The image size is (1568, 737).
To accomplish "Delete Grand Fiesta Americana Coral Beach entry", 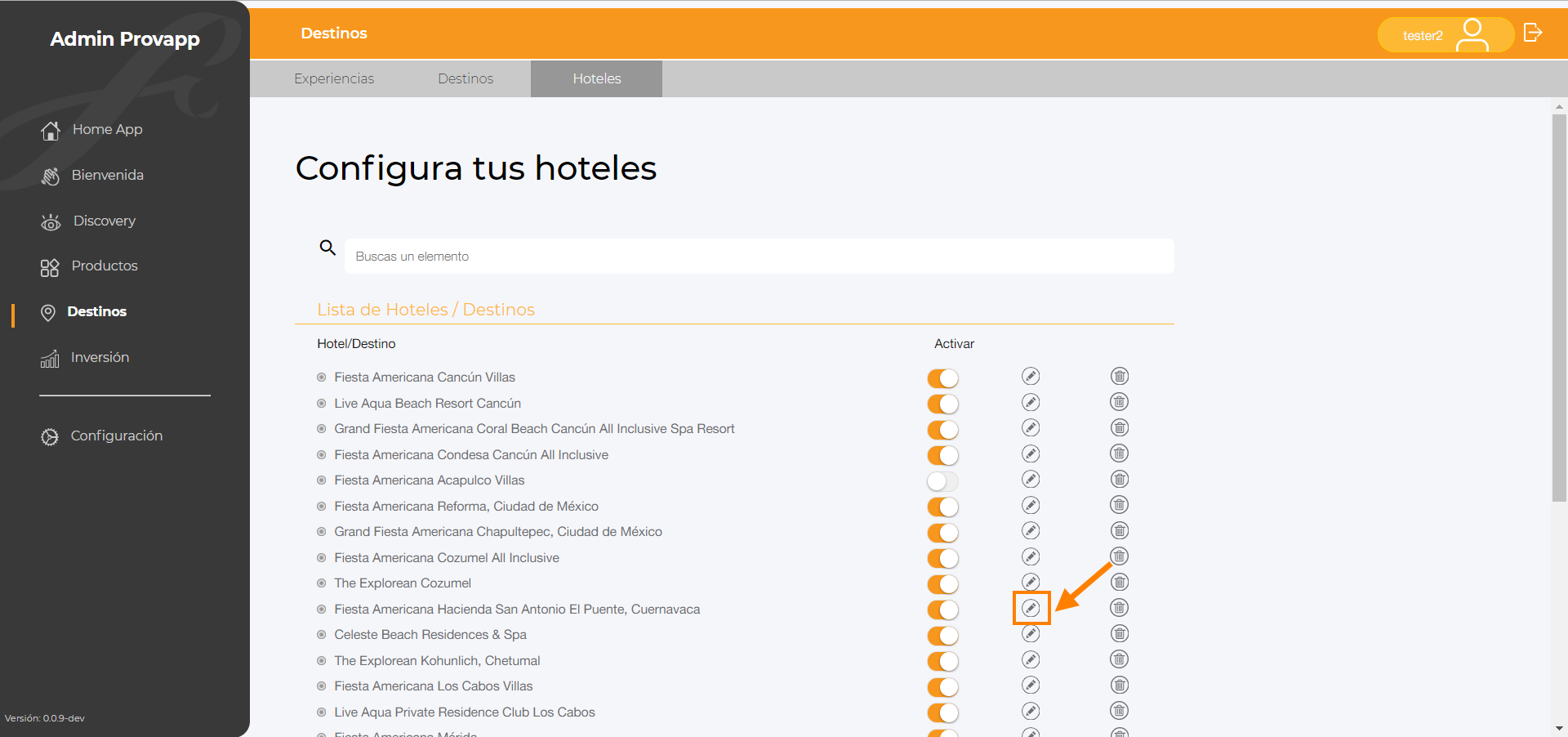I will 1120,427.
